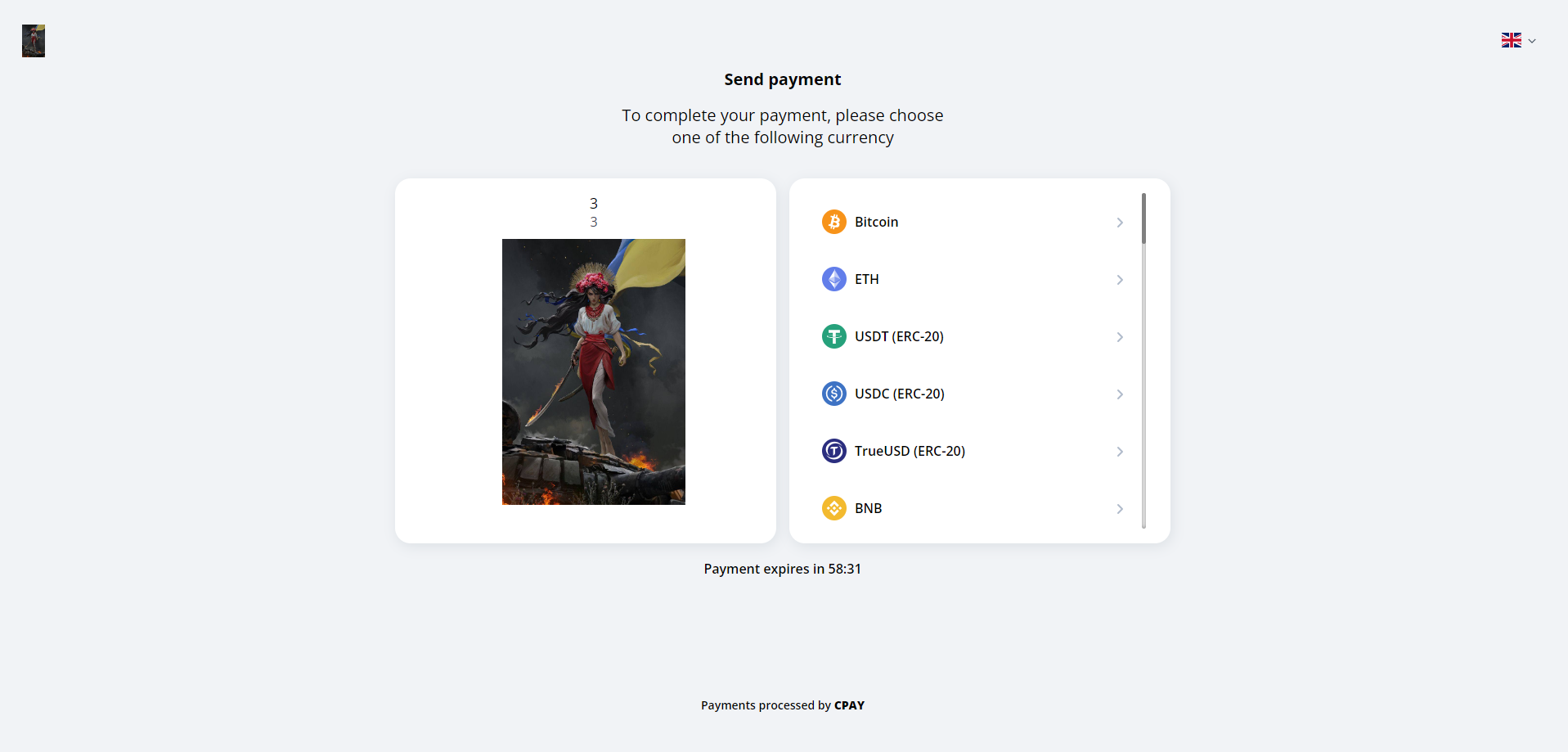Pick the BNB currency label
Screen dimensions: 1568x752
click(x=868, y=508)
